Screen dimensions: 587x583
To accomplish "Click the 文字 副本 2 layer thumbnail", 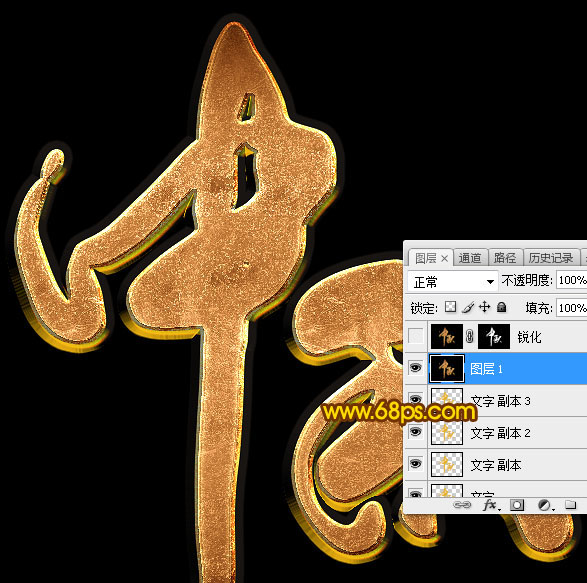I will point(447,432).
